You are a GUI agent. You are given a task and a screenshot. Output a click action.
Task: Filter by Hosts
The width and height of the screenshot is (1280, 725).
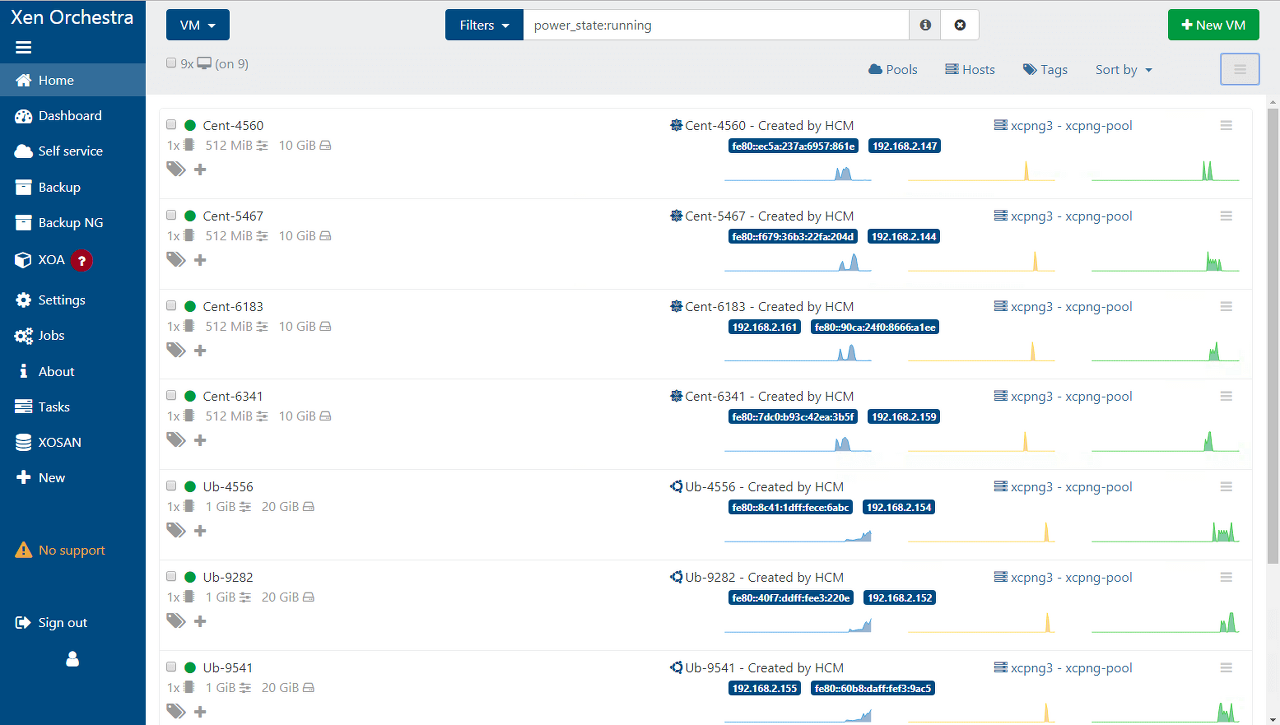970,69
